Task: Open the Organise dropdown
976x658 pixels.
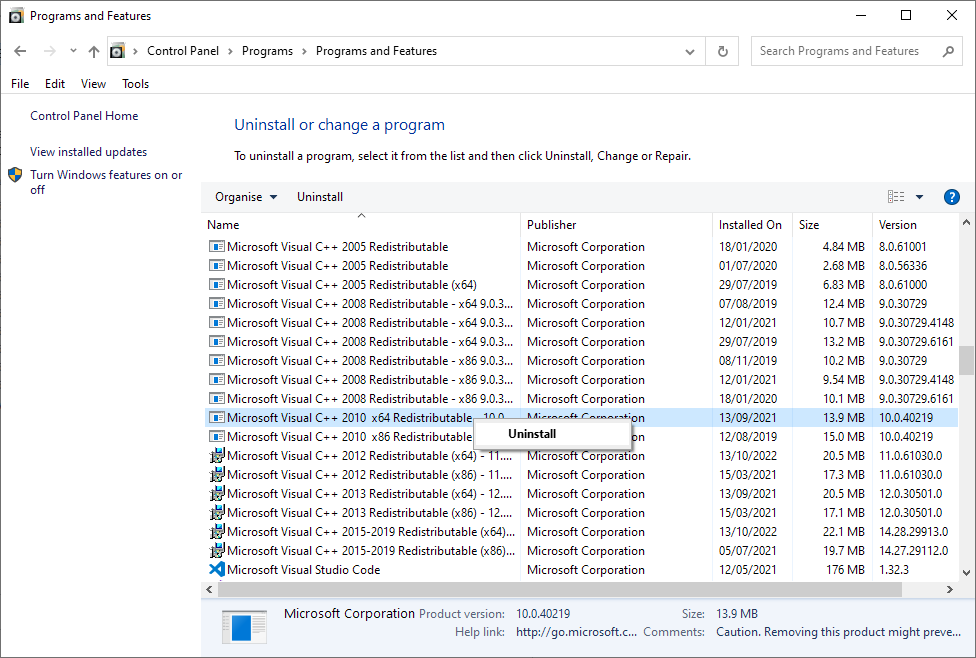Action: pyautogui.click(x=246, y=197)
